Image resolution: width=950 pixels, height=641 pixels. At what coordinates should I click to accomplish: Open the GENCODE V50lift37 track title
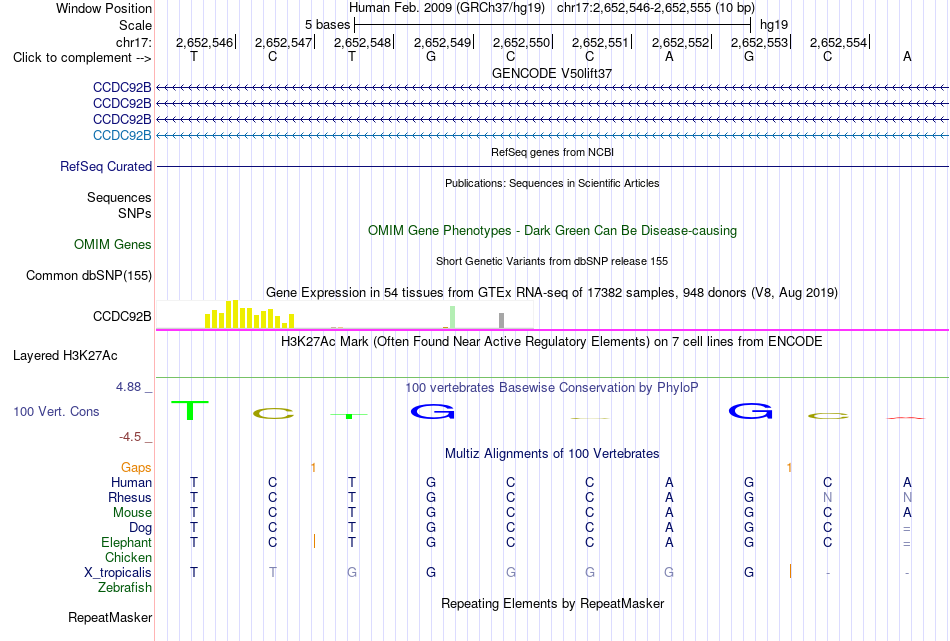click(552, 73)
